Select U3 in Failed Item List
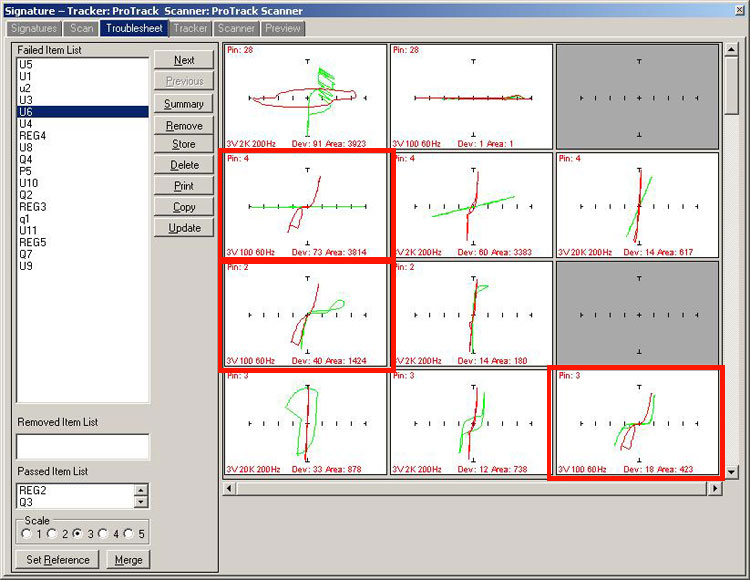This screenshot has width=750, height=580. tap(83, 100)
